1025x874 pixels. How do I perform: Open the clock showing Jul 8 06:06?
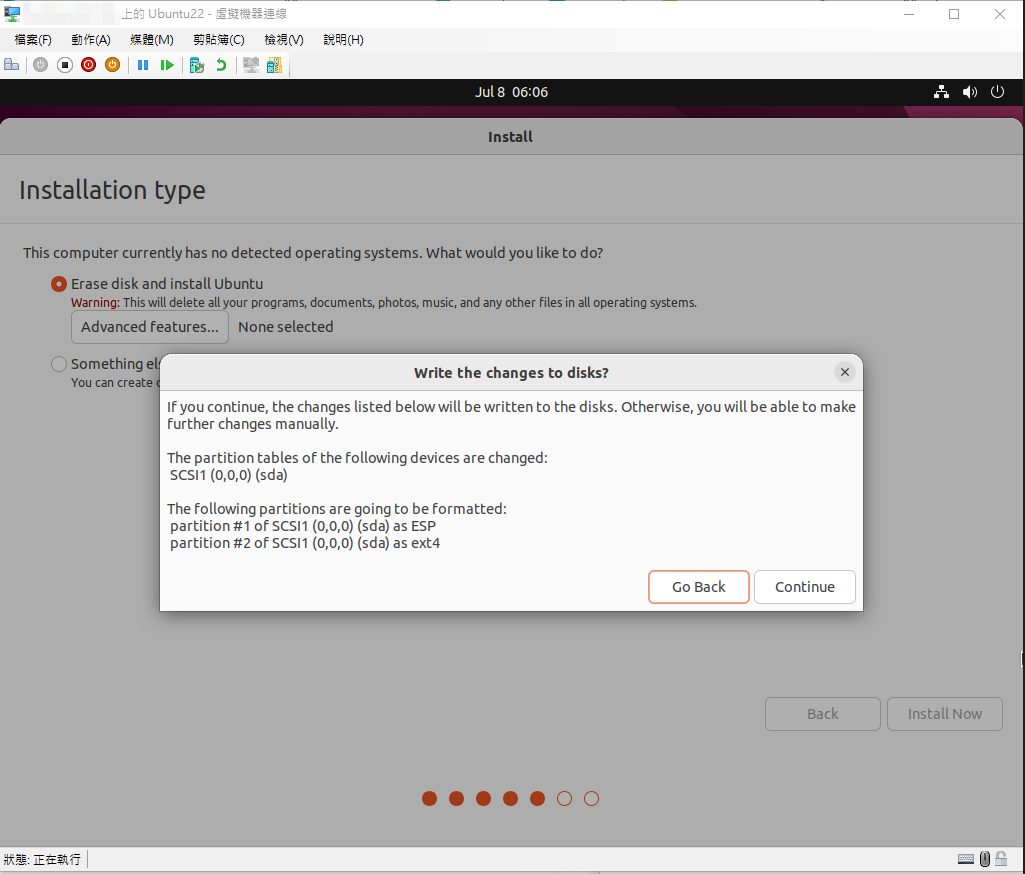(x=511, y=92)
